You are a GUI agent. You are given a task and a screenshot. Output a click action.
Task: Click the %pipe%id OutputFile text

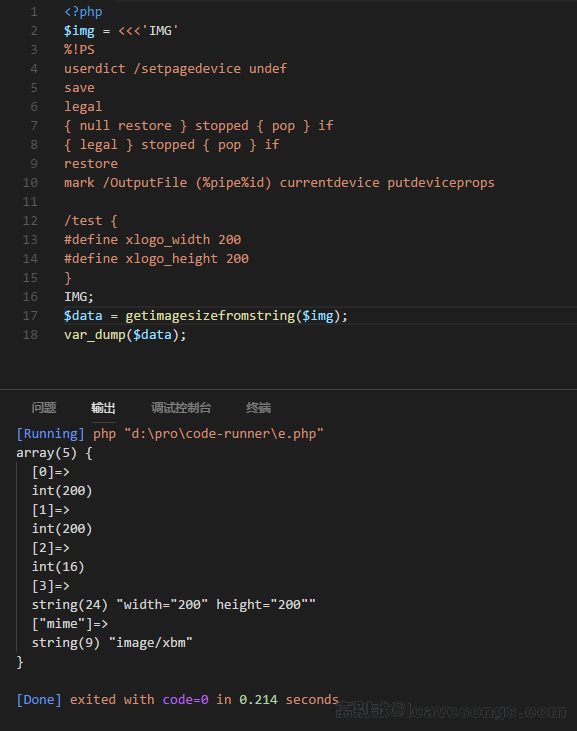234,183
